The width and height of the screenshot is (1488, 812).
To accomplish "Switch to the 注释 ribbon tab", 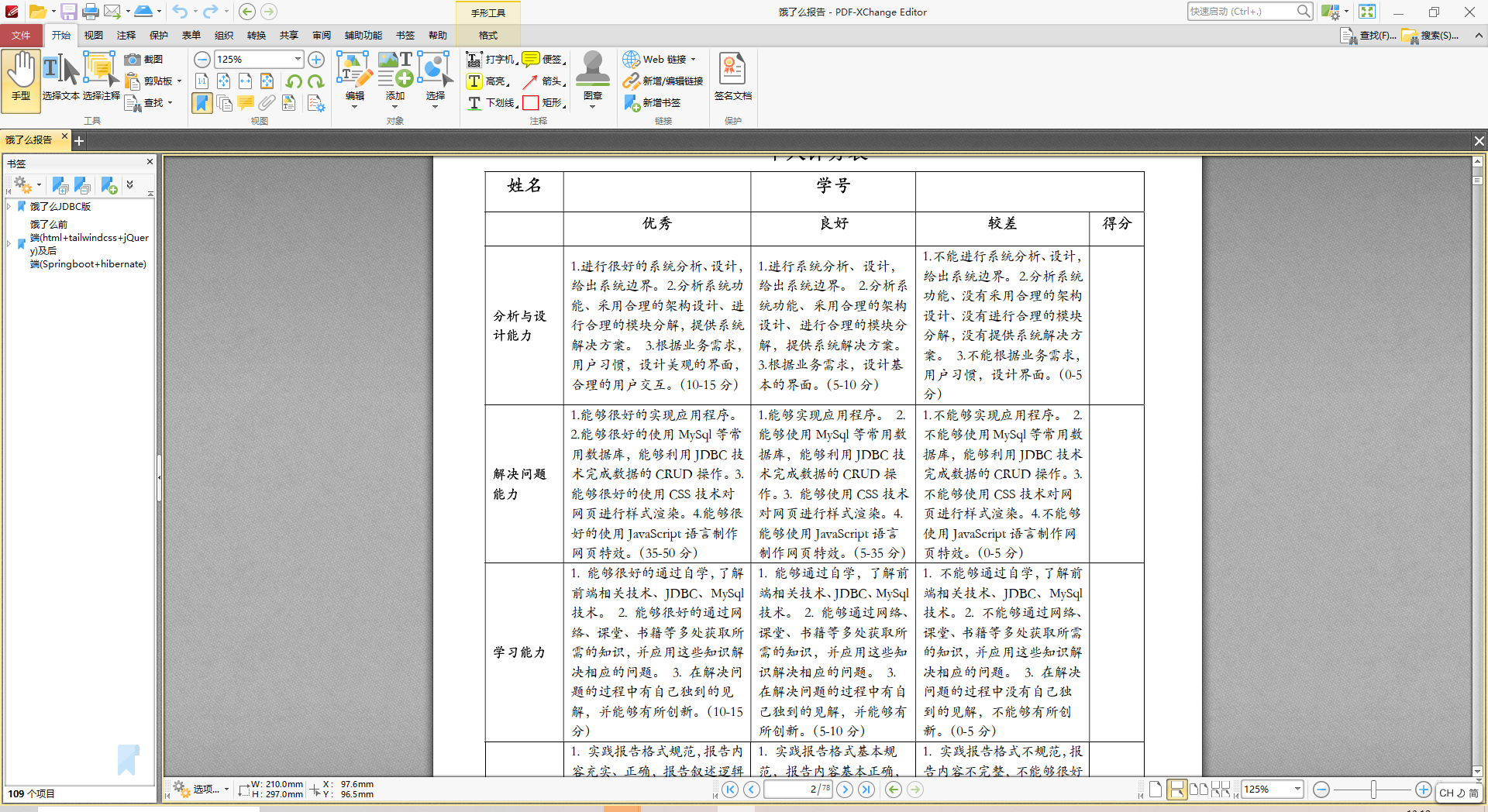I will [x=126, y=36].
